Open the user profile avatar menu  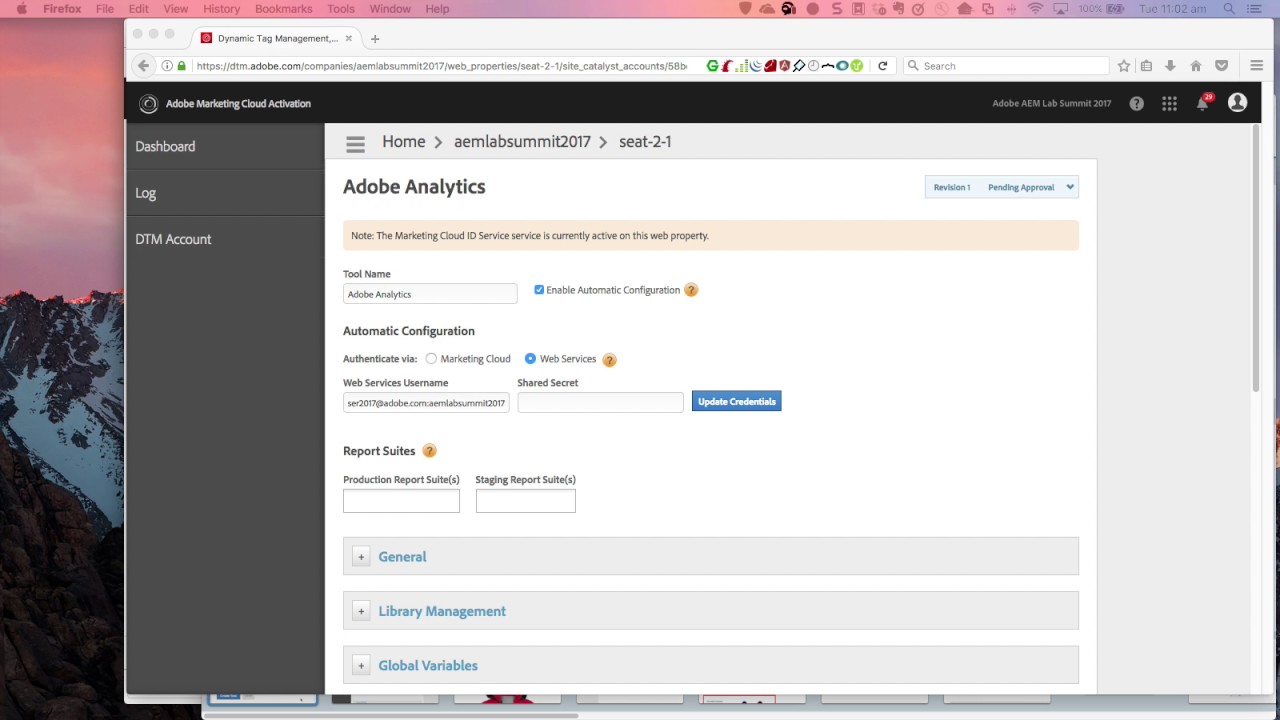(1237, 103)
